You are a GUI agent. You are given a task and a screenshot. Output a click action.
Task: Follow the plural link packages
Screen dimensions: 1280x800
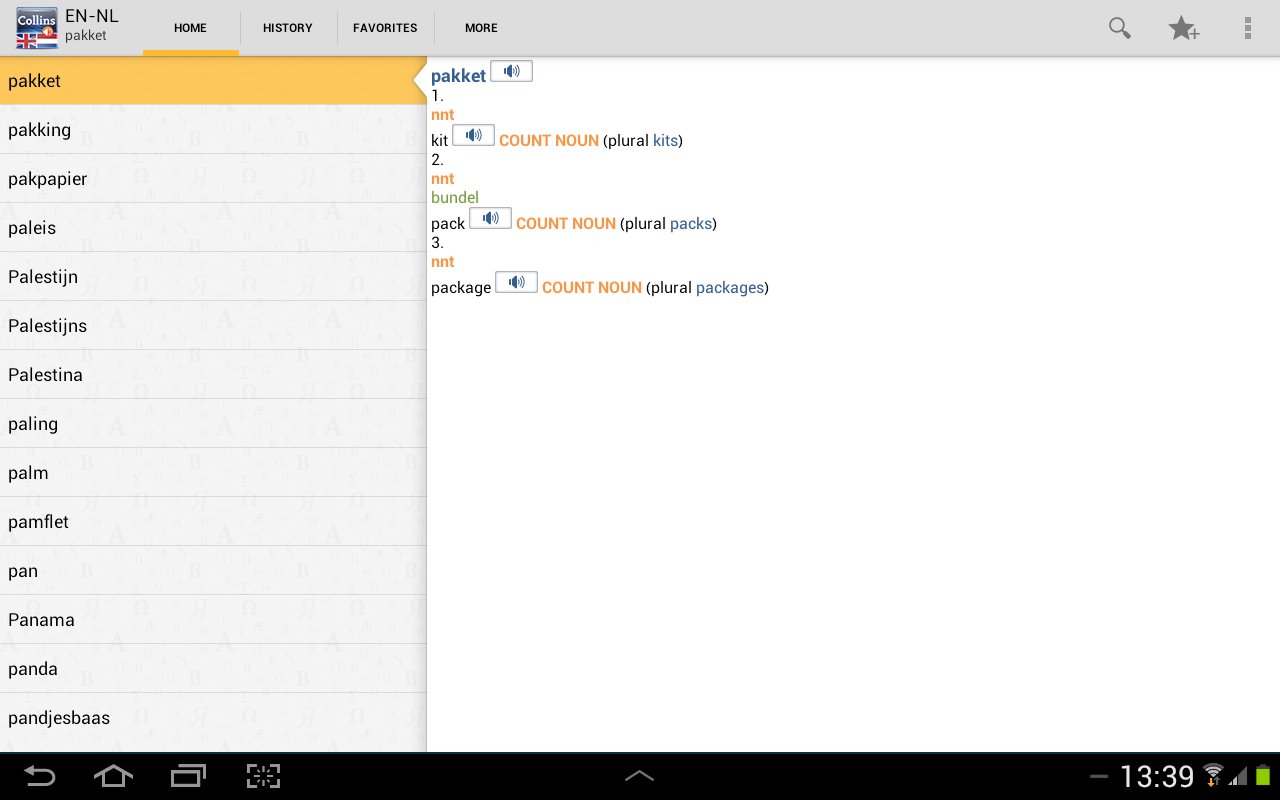pos(730,288)
